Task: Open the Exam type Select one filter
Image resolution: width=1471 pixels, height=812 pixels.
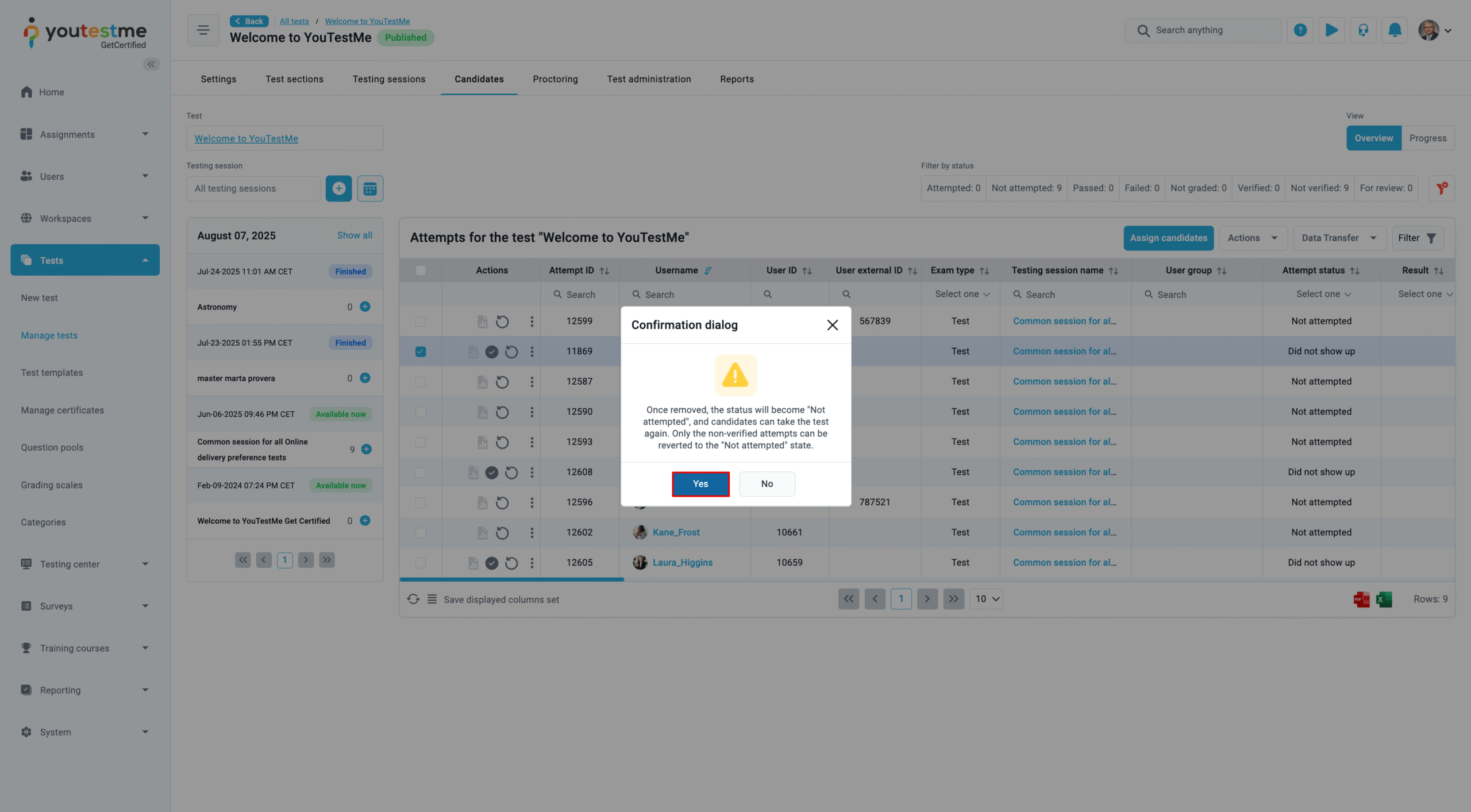Action: (962, 294)
